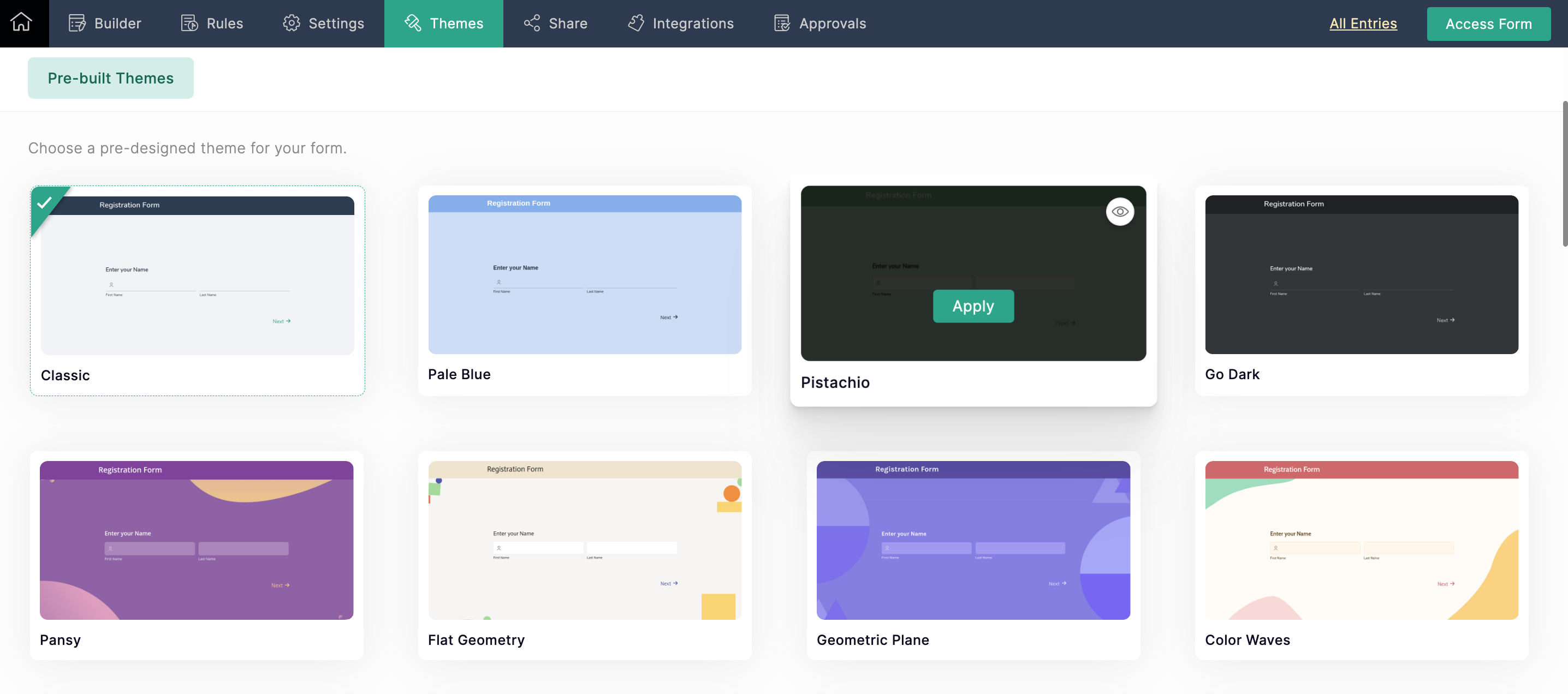Preview Pistachio theme via eye icon

pos(1119,212)
